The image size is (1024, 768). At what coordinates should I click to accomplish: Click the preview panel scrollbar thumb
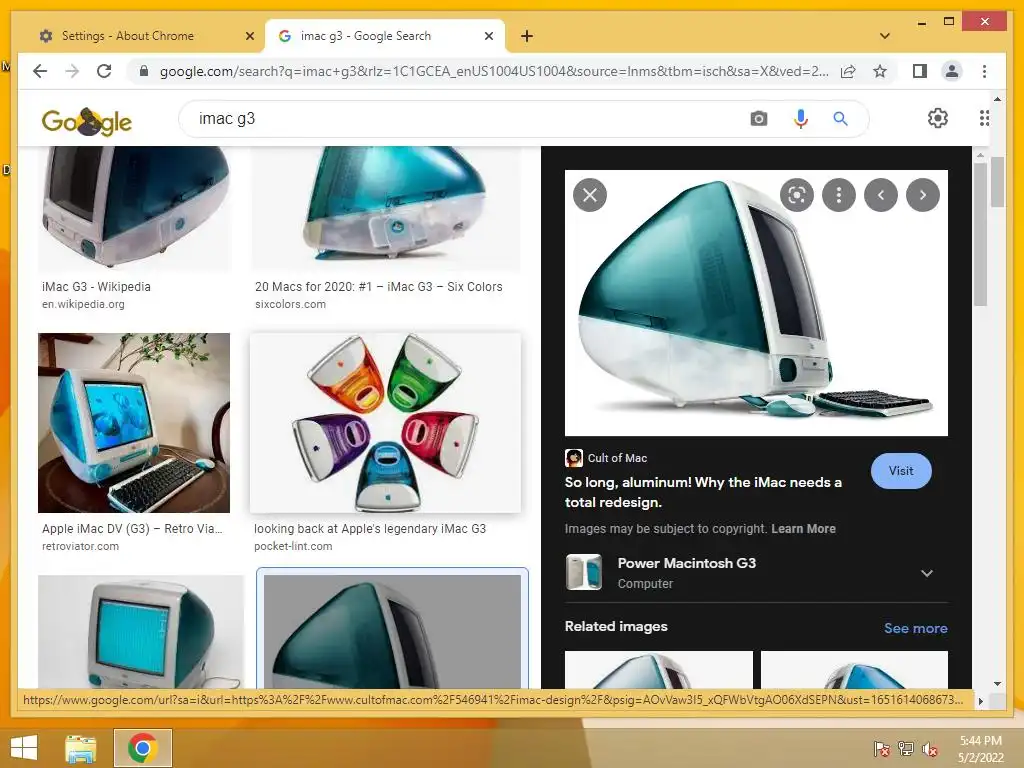pyautogui.click(x=980, y=234)
